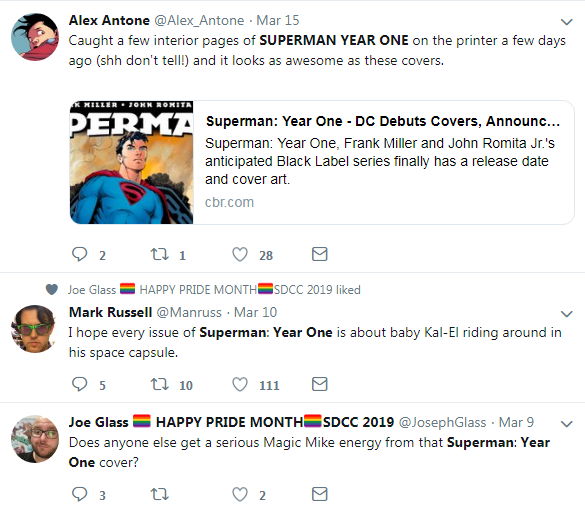Open the cbr.com Superman: Year One article card
This screenshot has height=509, width=585.
322,162
